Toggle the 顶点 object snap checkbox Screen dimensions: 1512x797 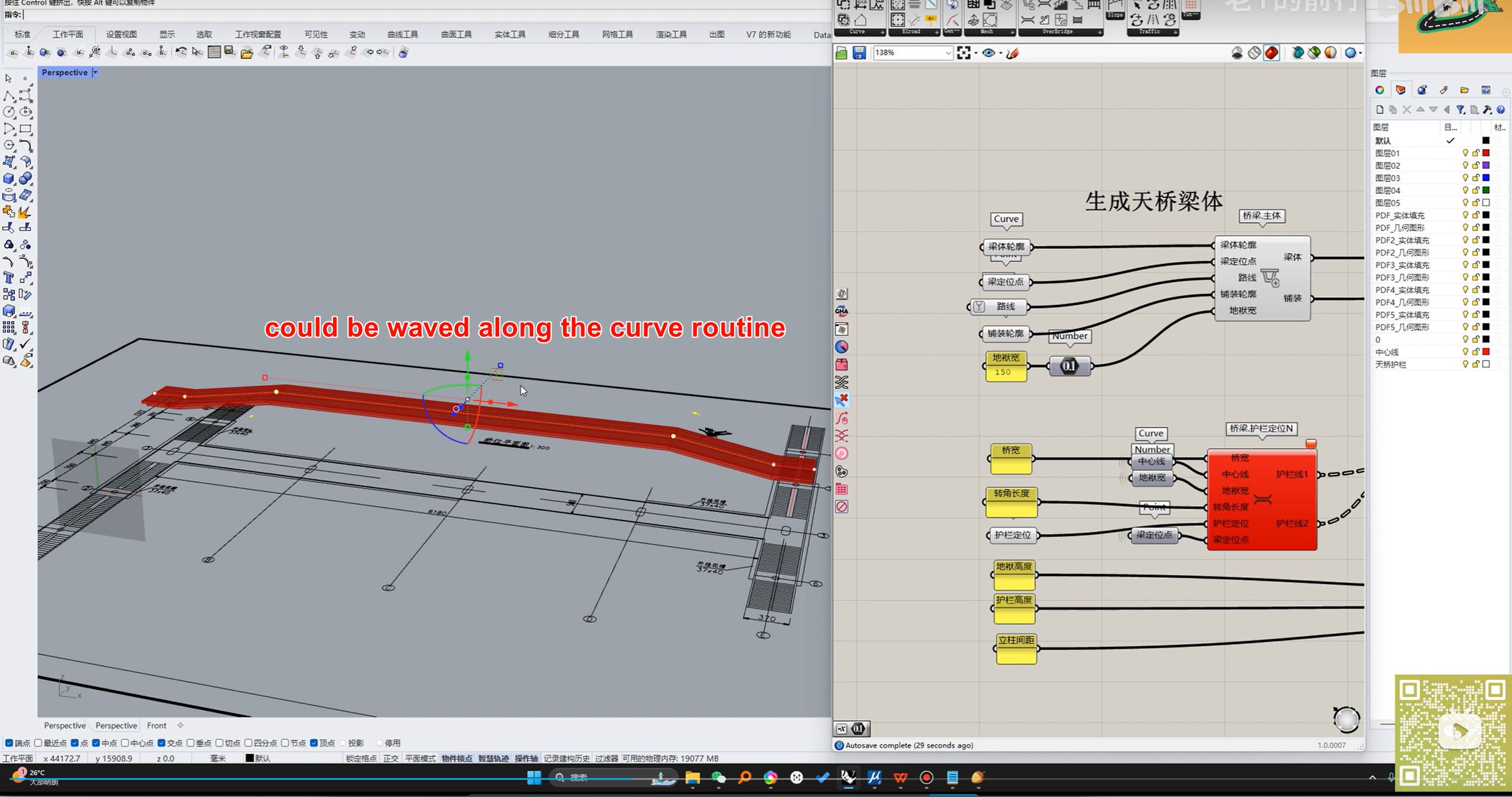pos(314,743)
